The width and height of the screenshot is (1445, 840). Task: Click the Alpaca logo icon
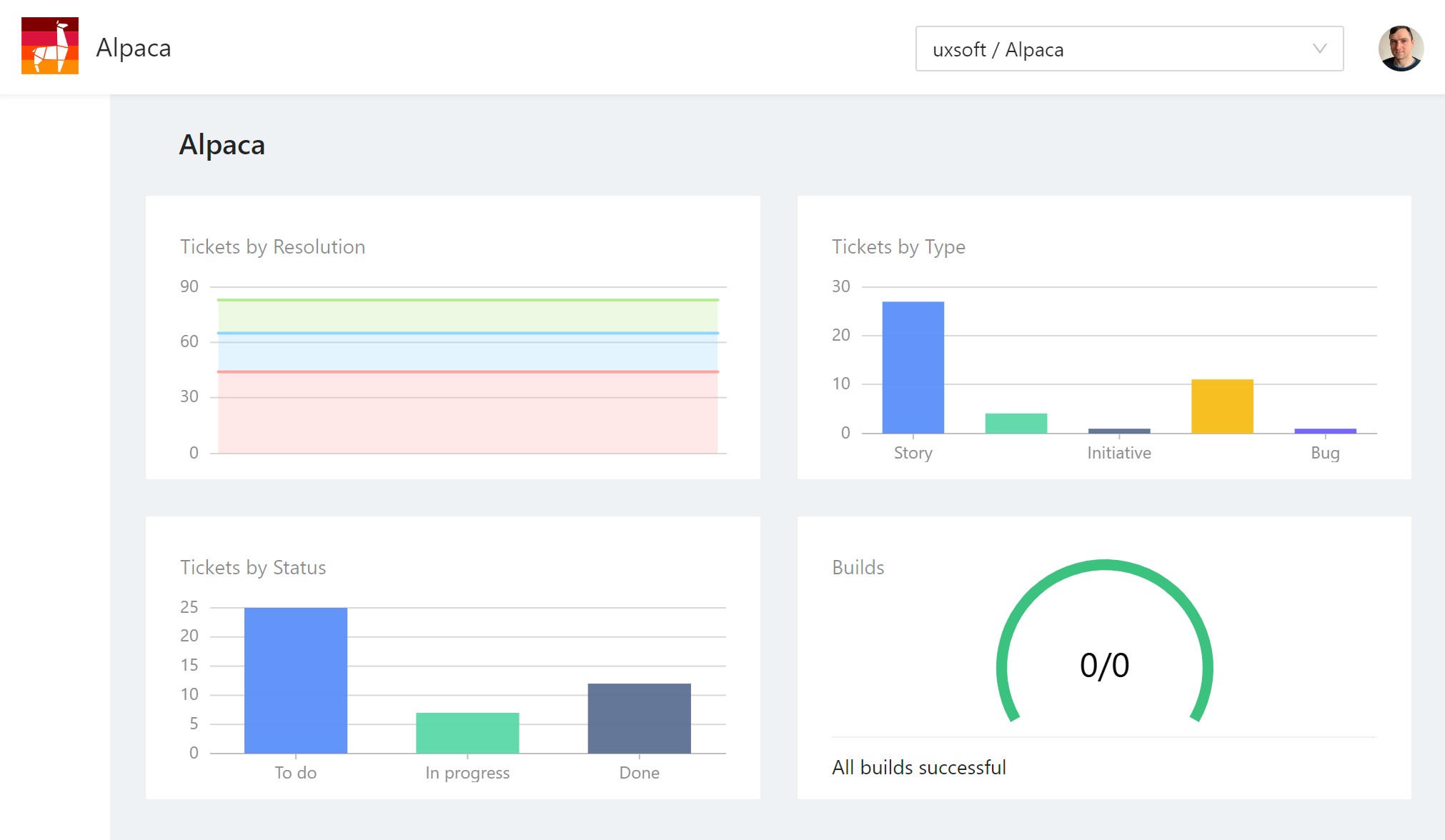tap(50, 46)
